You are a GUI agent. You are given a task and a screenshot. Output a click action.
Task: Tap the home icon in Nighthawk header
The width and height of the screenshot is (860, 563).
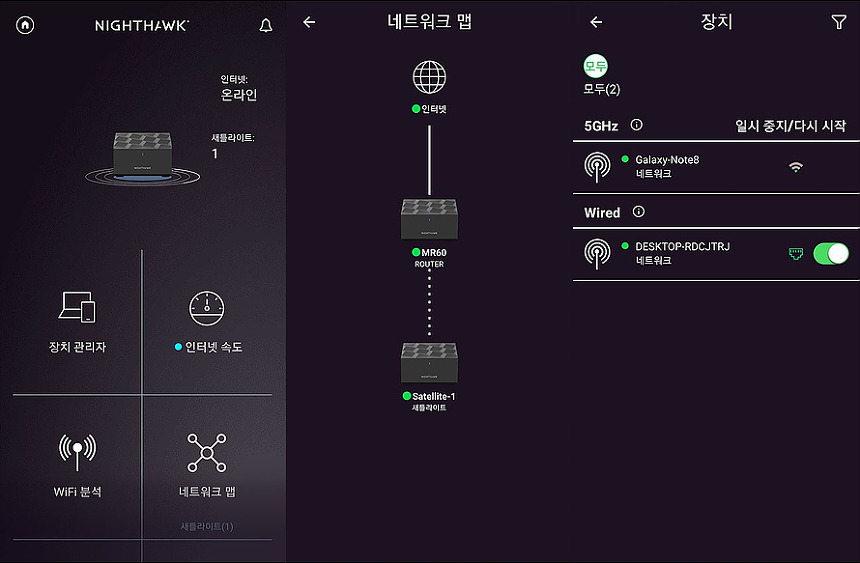[25, 25]
